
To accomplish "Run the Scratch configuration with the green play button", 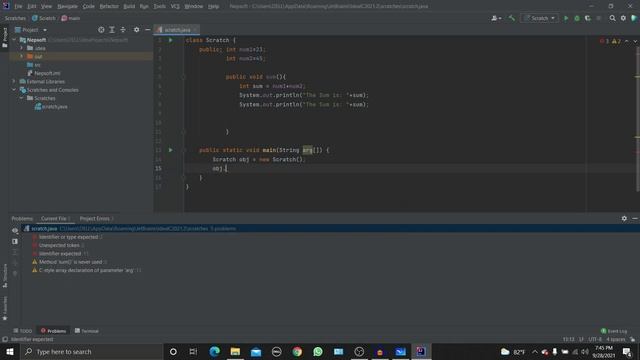I will click(x=566, y=18).
